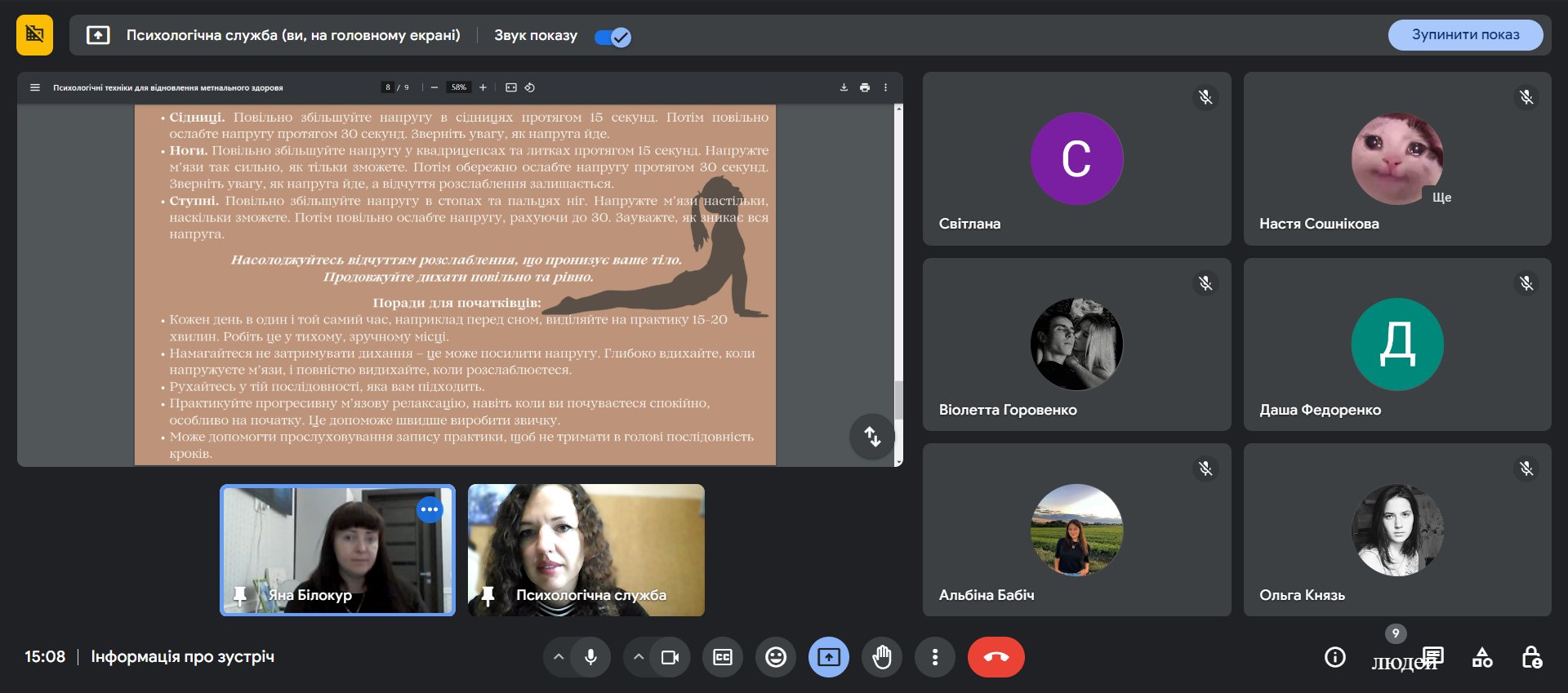Click the PDF vertical scrollbar thumb

click(x=898, y=400)
